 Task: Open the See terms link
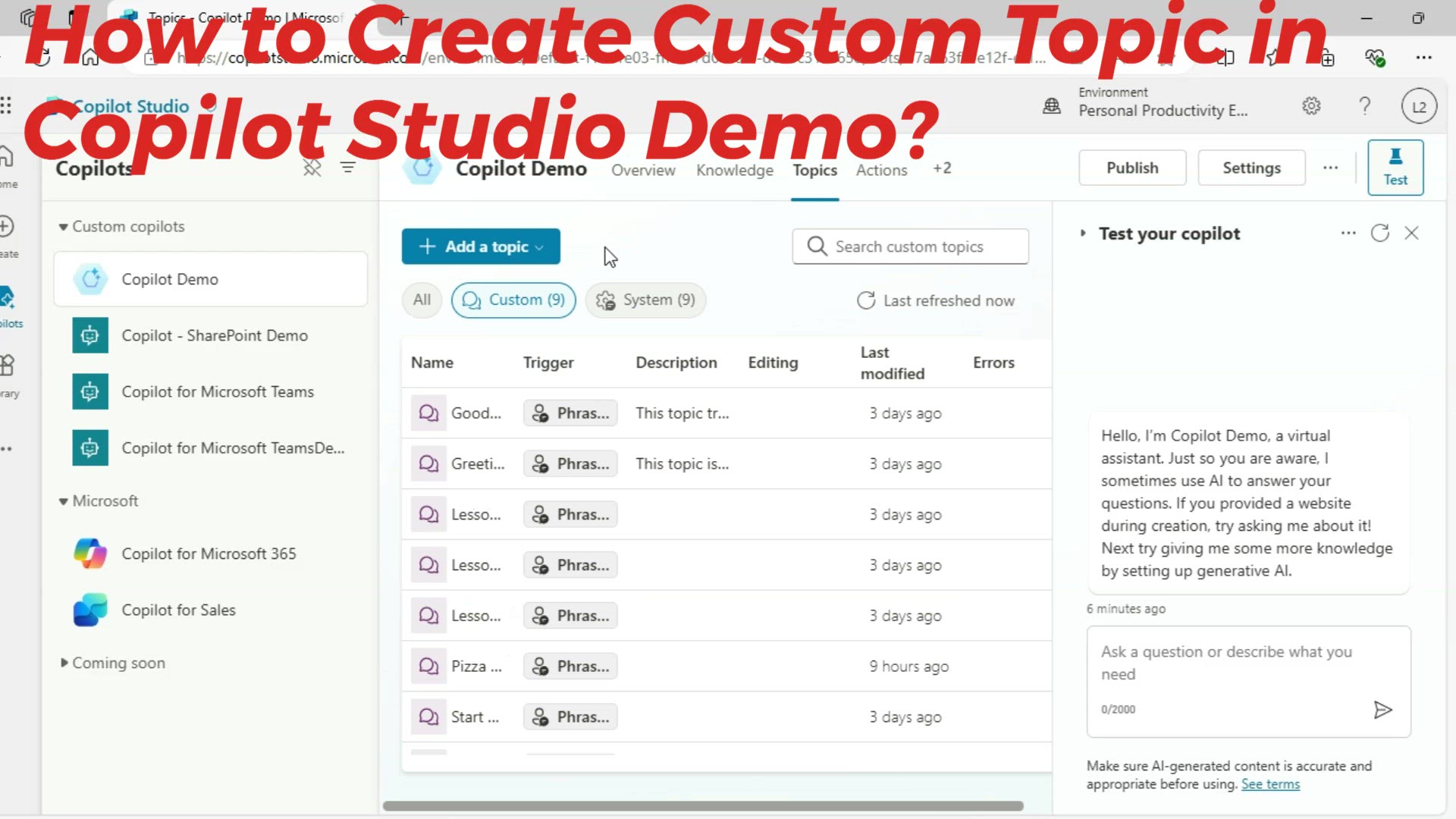1270,784
